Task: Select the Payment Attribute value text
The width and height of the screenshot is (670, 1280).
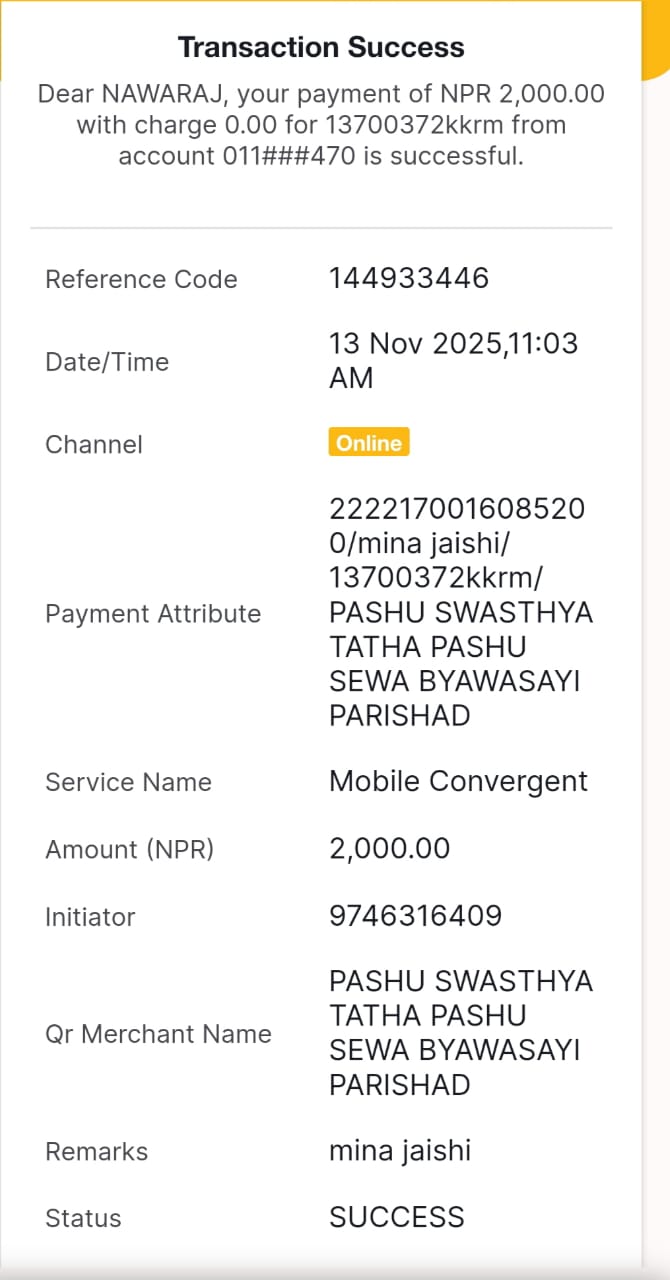Action: click(461, 612)
